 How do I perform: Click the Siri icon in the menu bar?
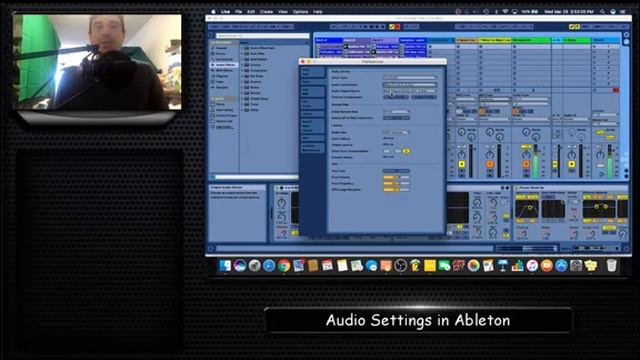click(x=613, y=11)
